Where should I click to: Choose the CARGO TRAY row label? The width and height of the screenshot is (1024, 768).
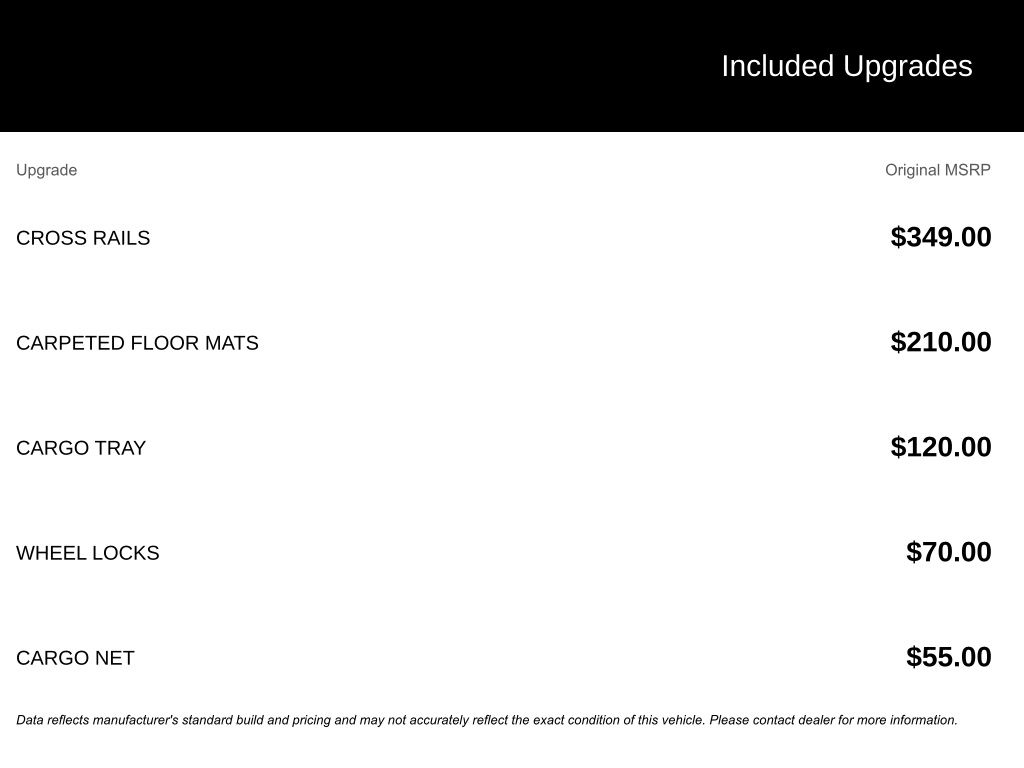pos(81,448)
